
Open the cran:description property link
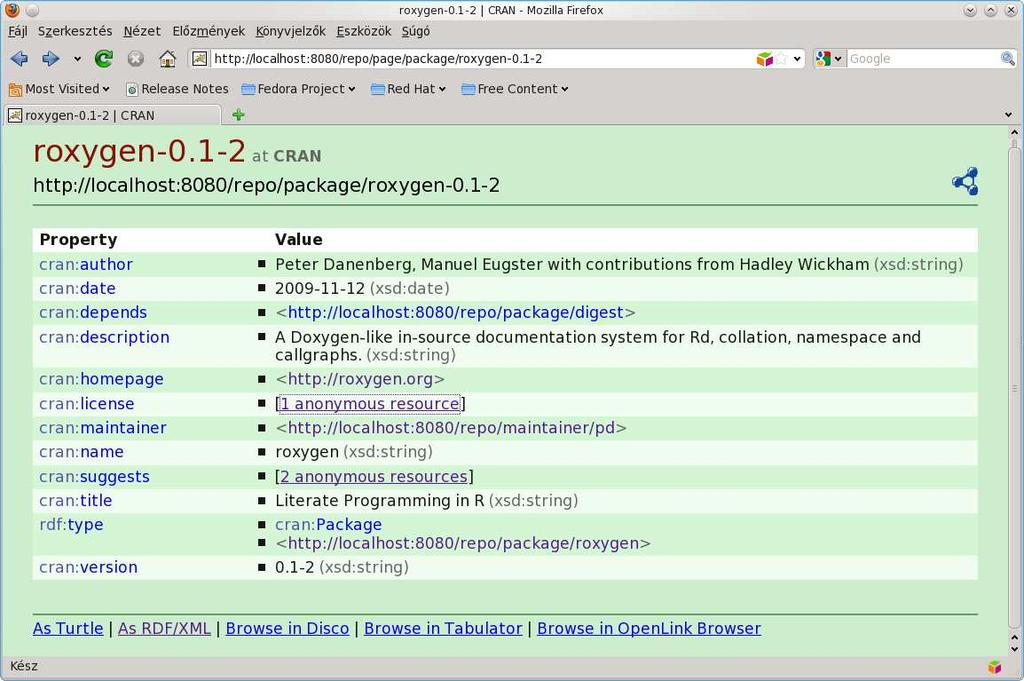tap(104, 338)
